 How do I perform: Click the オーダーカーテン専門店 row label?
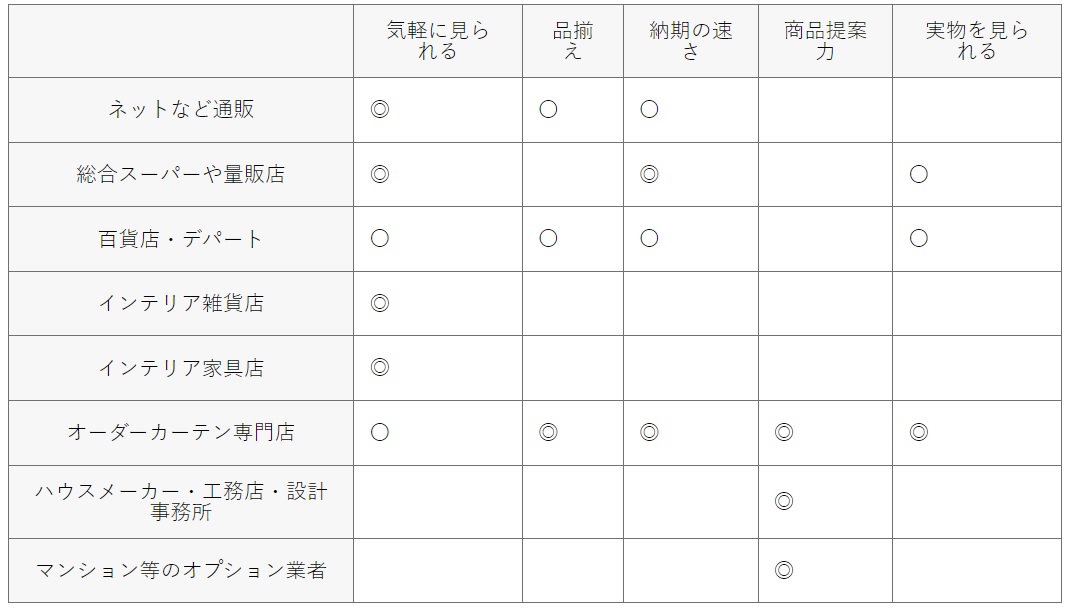[x=181, y=432]
